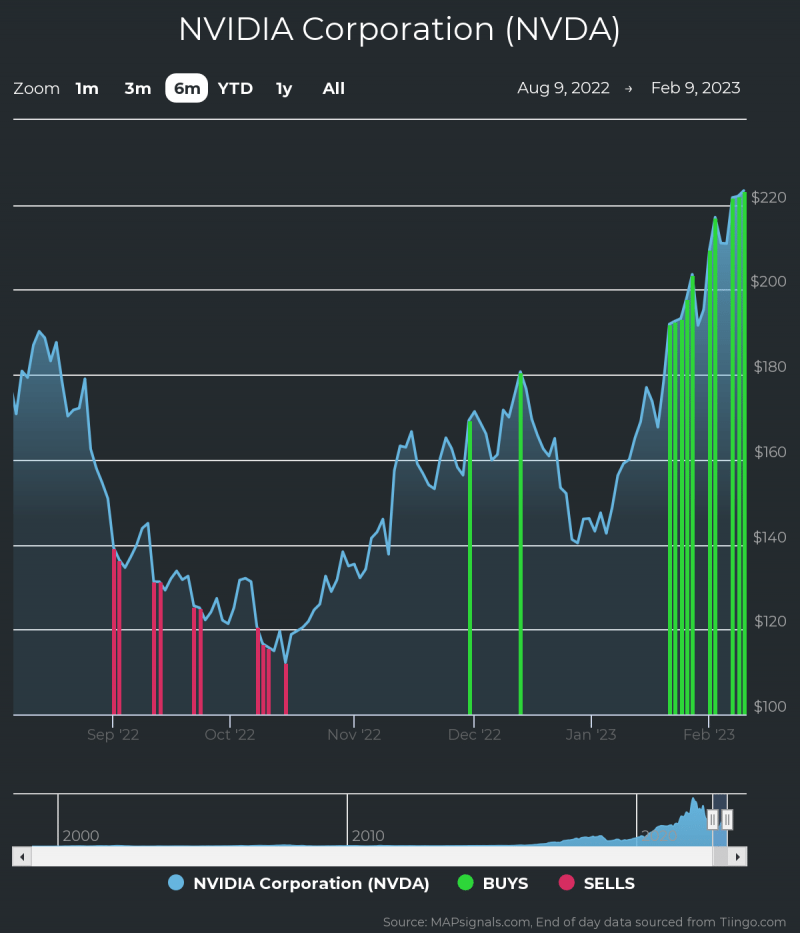The height and width of the screenshot is (933, 800).
Task: Select the 3m zoom range
Action: coord(138,89)
